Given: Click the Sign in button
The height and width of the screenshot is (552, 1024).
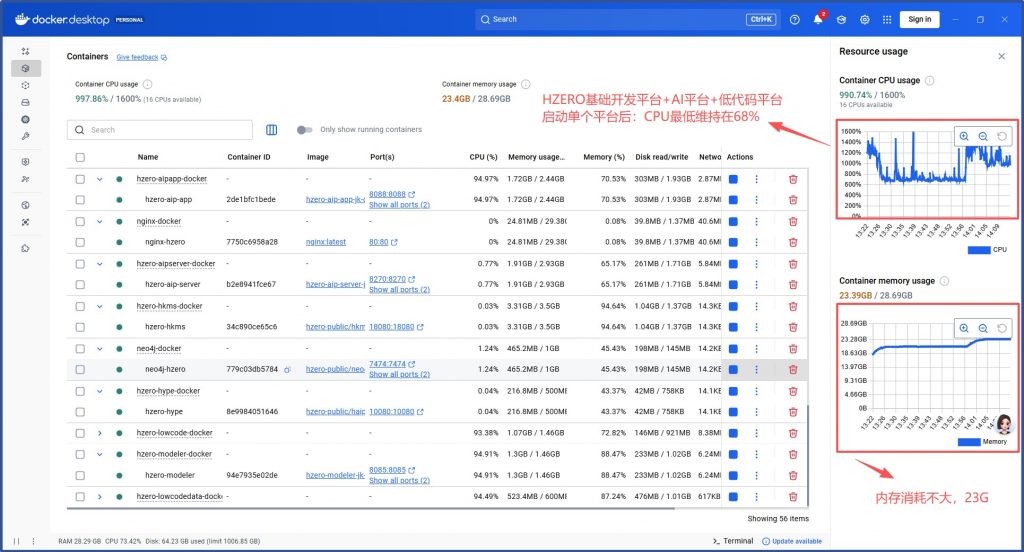Looking at the screenshot, I should tap(919, 19).
